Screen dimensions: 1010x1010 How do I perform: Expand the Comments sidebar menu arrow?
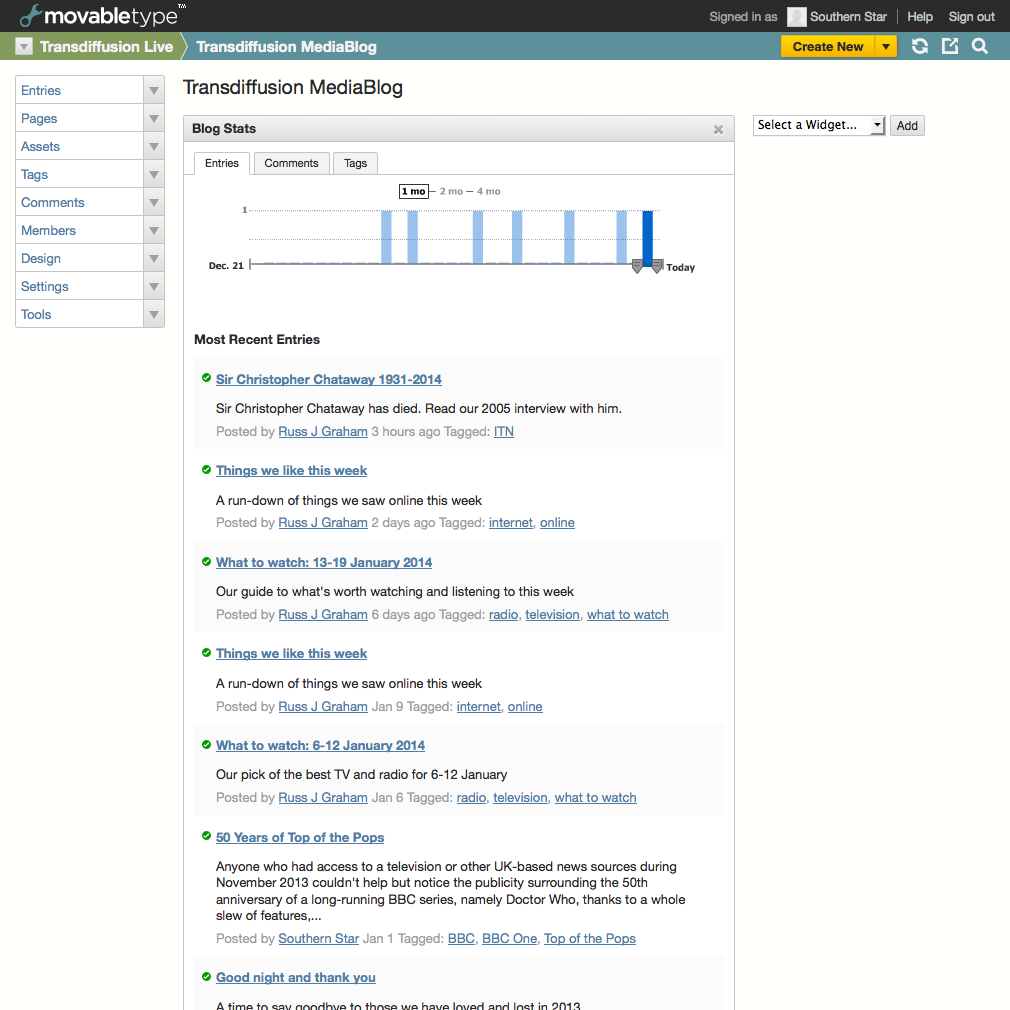tap(154, 202)
